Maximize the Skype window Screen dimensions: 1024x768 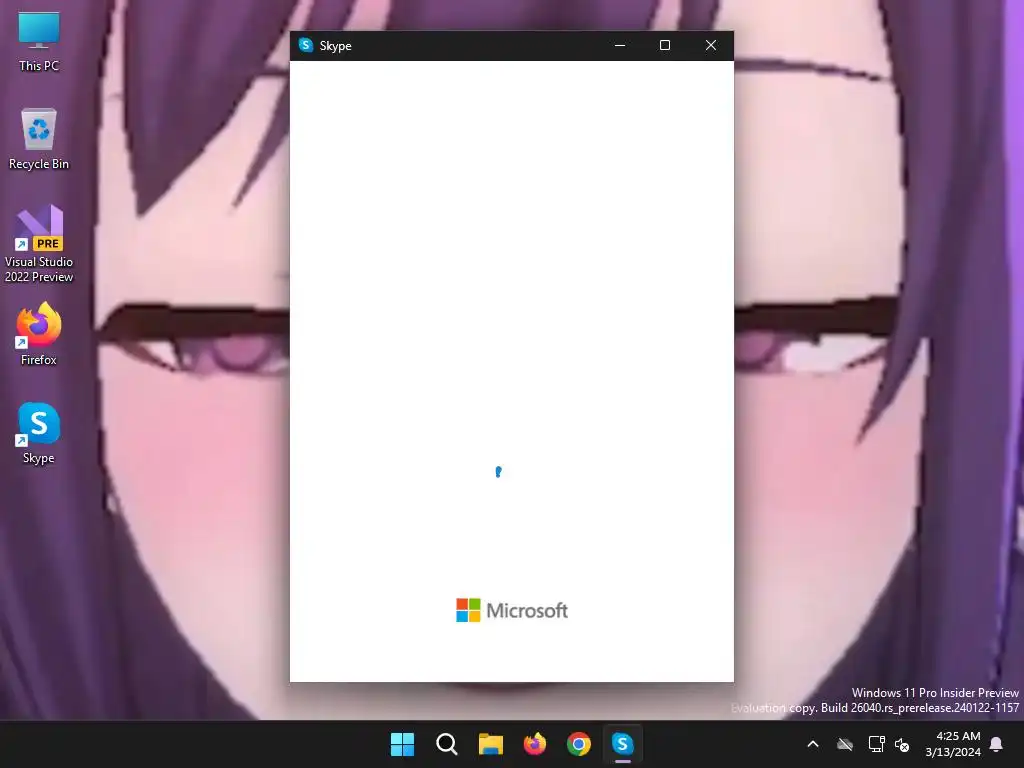(665, 45)
